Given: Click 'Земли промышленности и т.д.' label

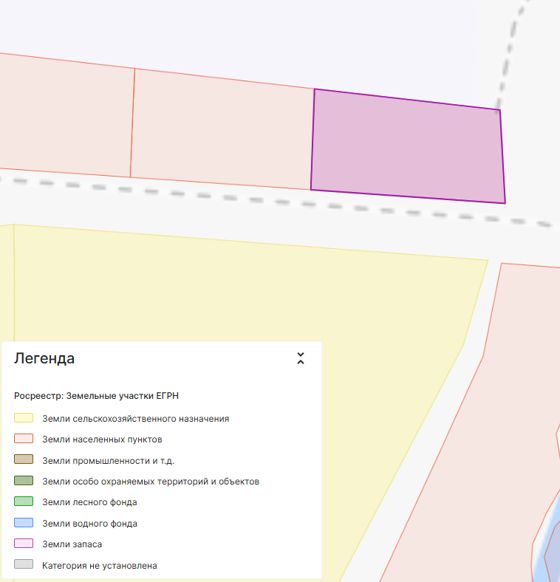Looking at the screenshot, I should click(108, 461).
